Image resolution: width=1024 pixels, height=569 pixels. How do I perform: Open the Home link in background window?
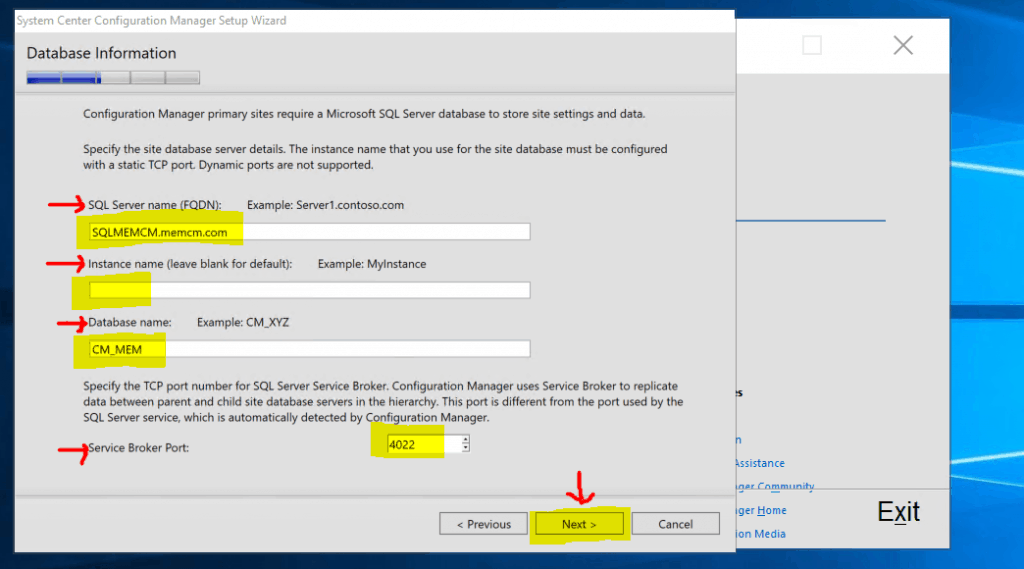pyautogui.click(x=763, y=510)
